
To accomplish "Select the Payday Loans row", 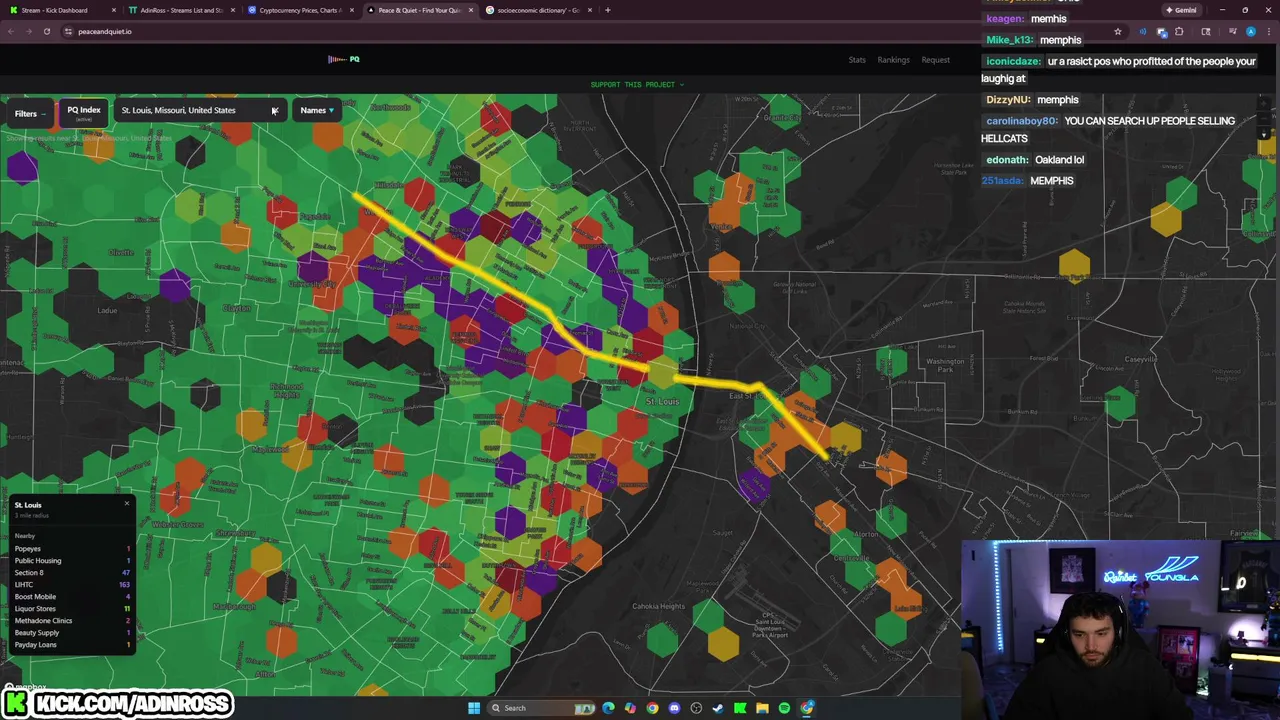I will coord(72,644).
